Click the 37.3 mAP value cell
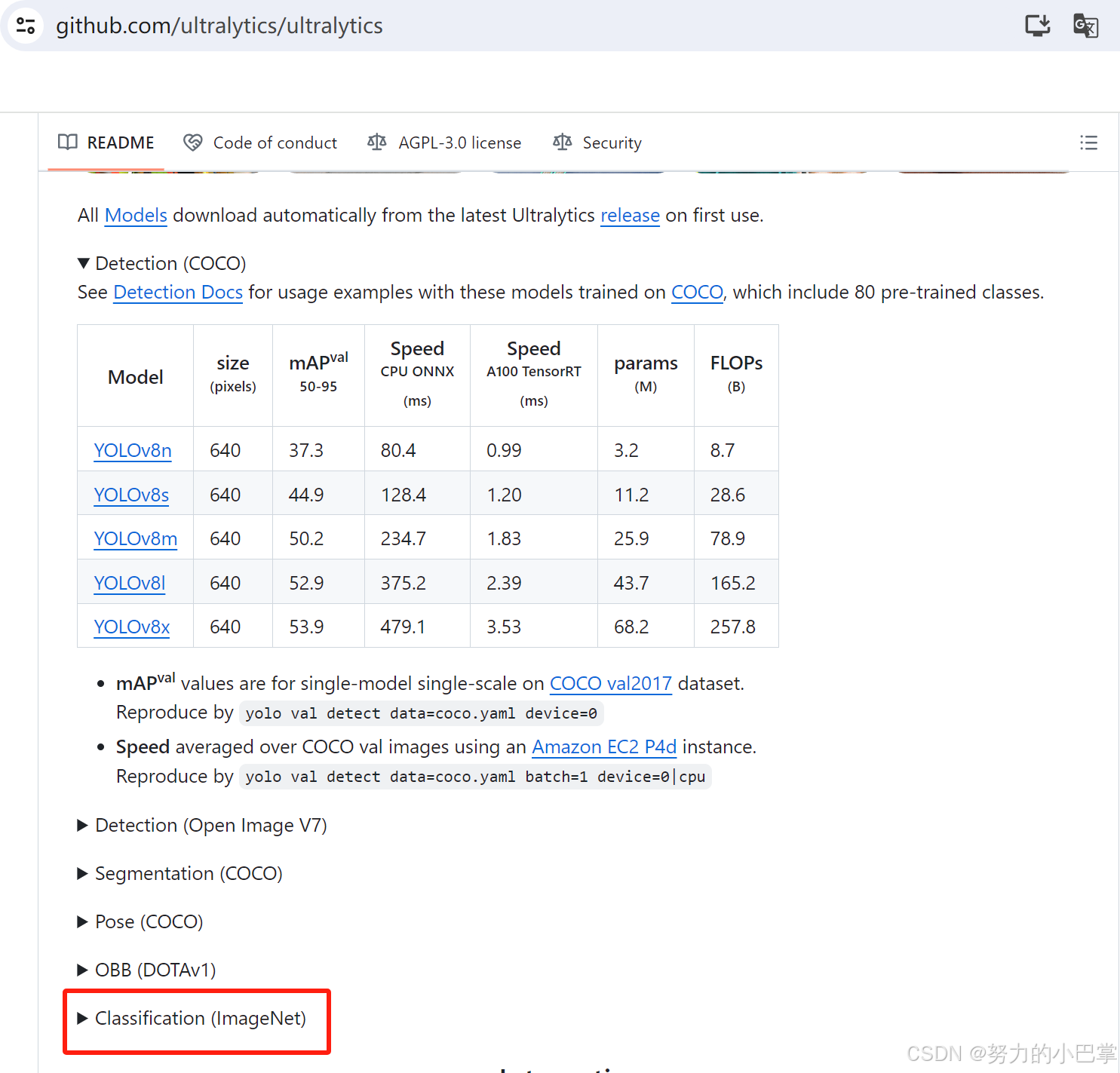This screenshot has width=1120, height=1073. tap(318, 450)
